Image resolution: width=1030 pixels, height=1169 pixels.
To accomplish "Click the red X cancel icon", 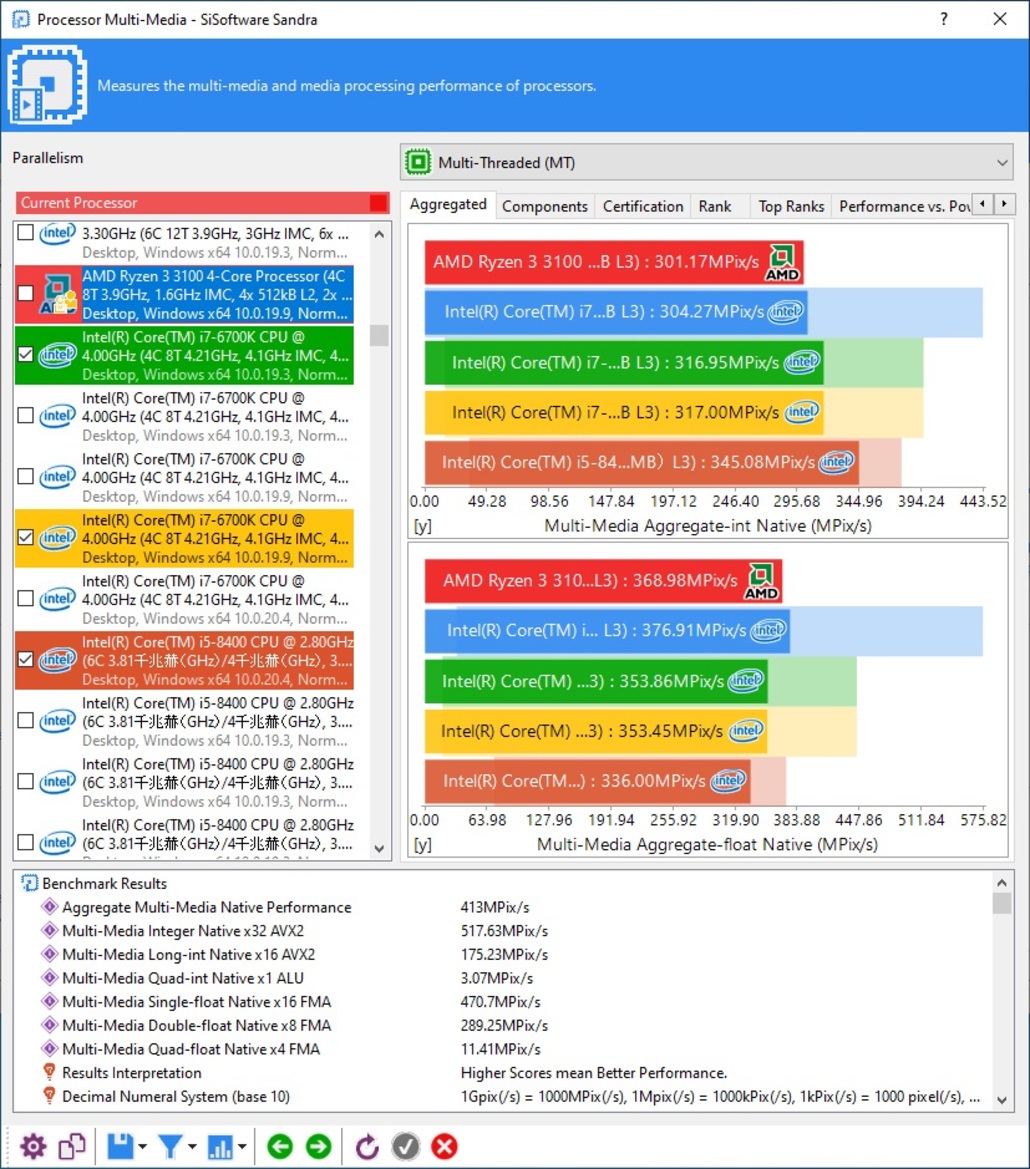I will tap(444, 1147).
